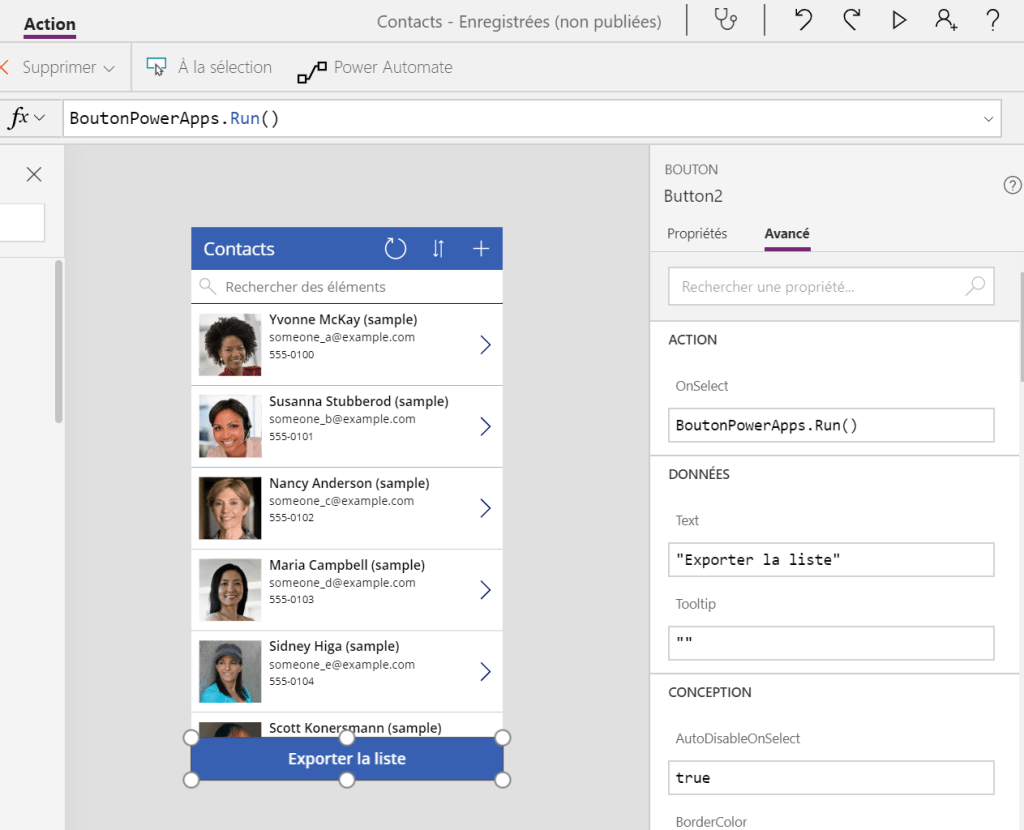The width and height of the screenshot is (1024, 830).
Task: Add a new contact with the plus icon
Action: tap(481, 248)
